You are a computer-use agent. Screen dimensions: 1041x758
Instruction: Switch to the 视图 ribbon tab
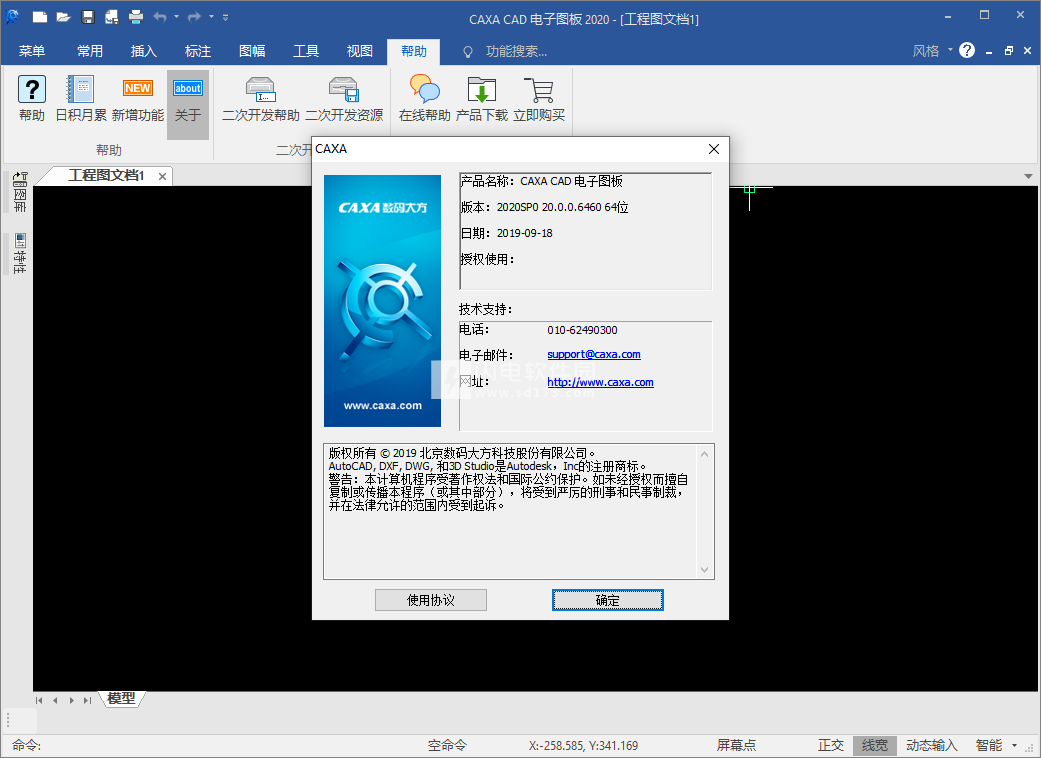click(360, 51)
